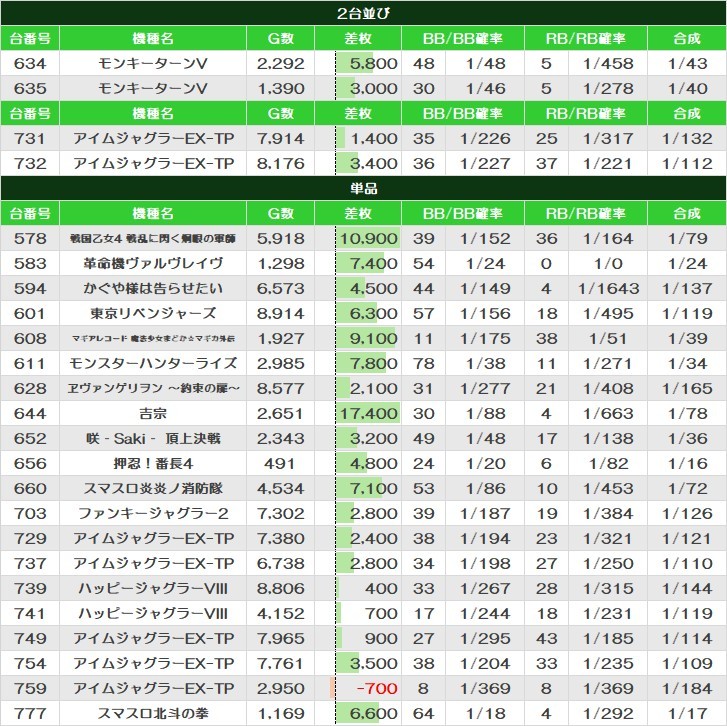The height and width of the screenshot is (726, 727).
Task: Select game count 491
Action: (280, 464)
